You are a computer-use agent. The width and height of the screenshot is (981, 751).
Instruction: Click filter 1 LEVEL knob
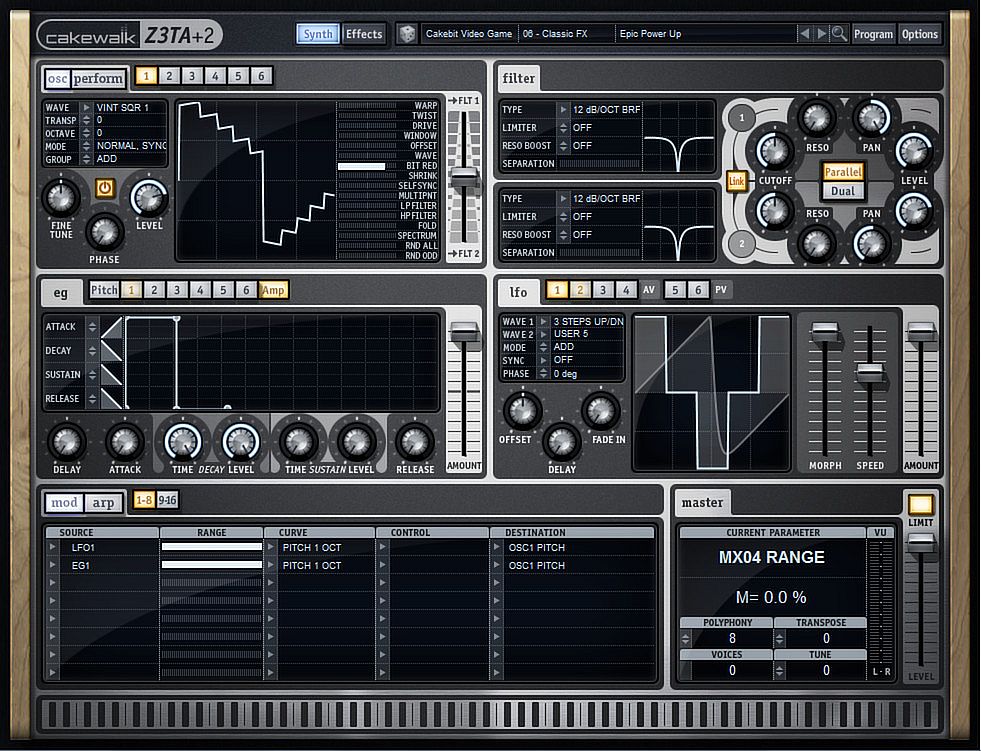pyautogui.click(x=914, y=151)
